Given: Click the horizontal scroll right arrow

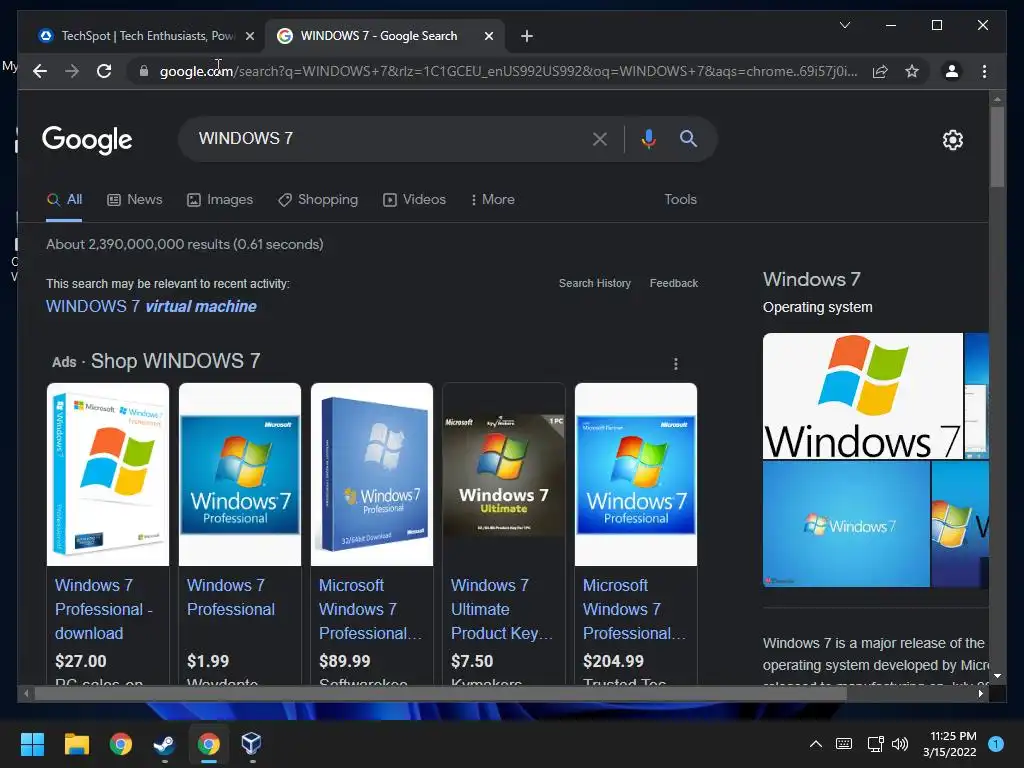Looking at the screenshot, I should 980,694.
